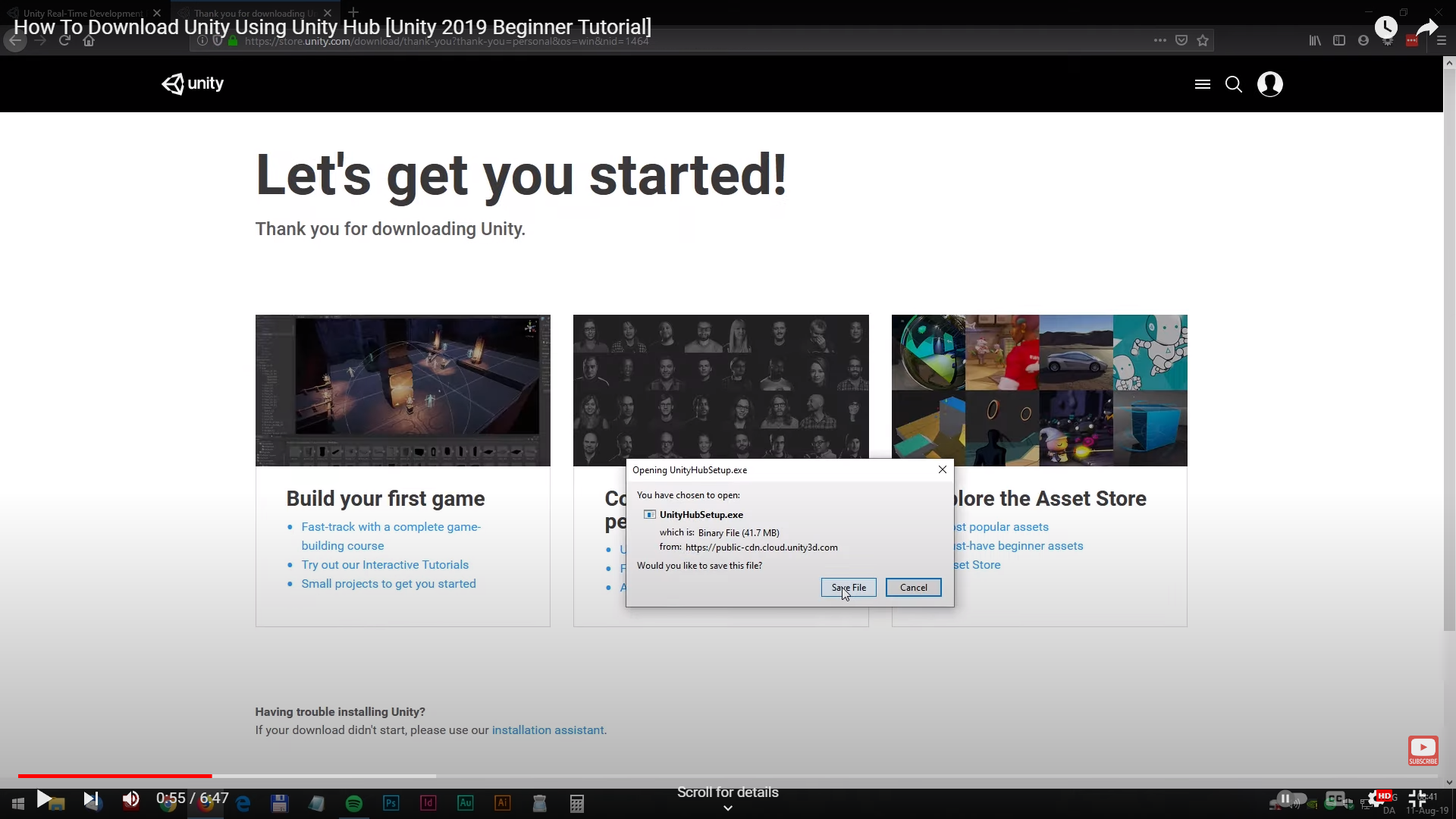The height and width of the screenshot is (819, 1456).
Task: Bookmark this page with star icon
Action: [1203, 41]
